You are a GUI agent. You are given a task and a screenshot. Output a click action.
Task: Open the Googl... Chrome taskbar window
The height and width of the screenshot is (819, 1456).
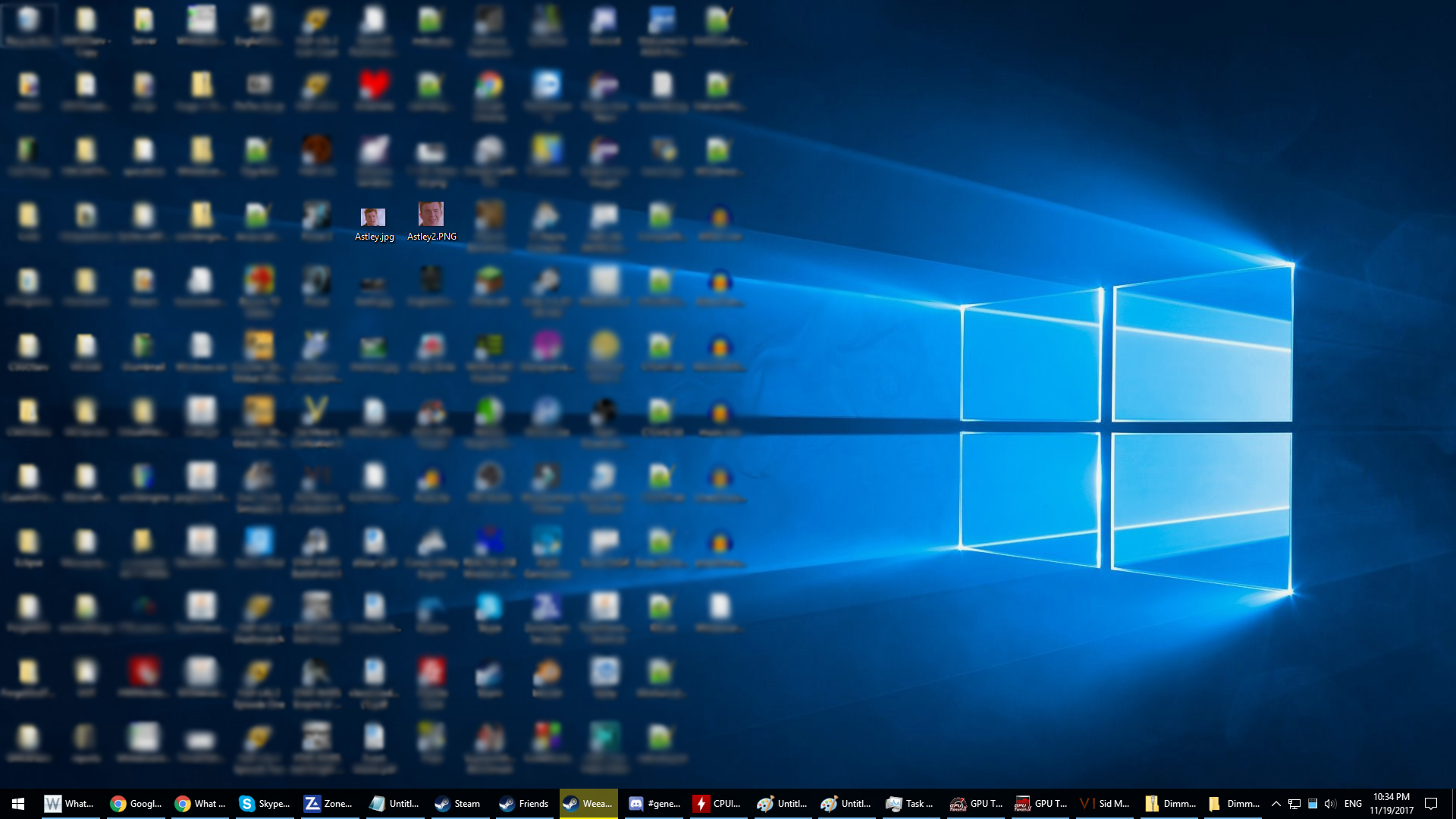(136, 804)
